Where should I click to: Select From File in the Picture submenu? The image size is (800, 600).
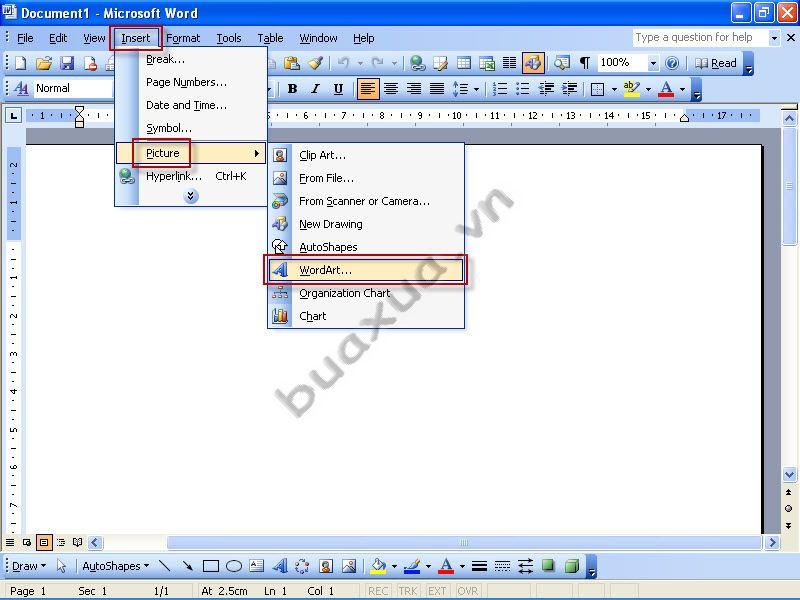[x=365, y=178]
